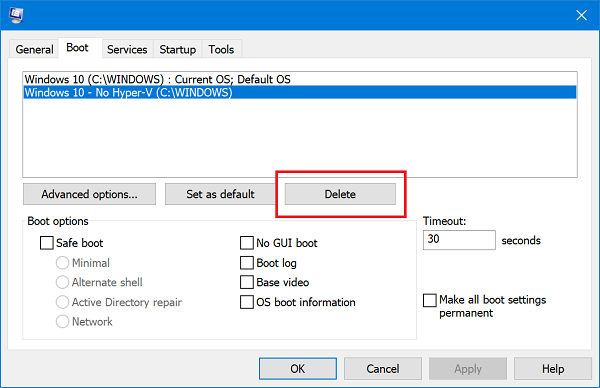
Task: Click the Timeout seconds input field
Action: (459, 240)
